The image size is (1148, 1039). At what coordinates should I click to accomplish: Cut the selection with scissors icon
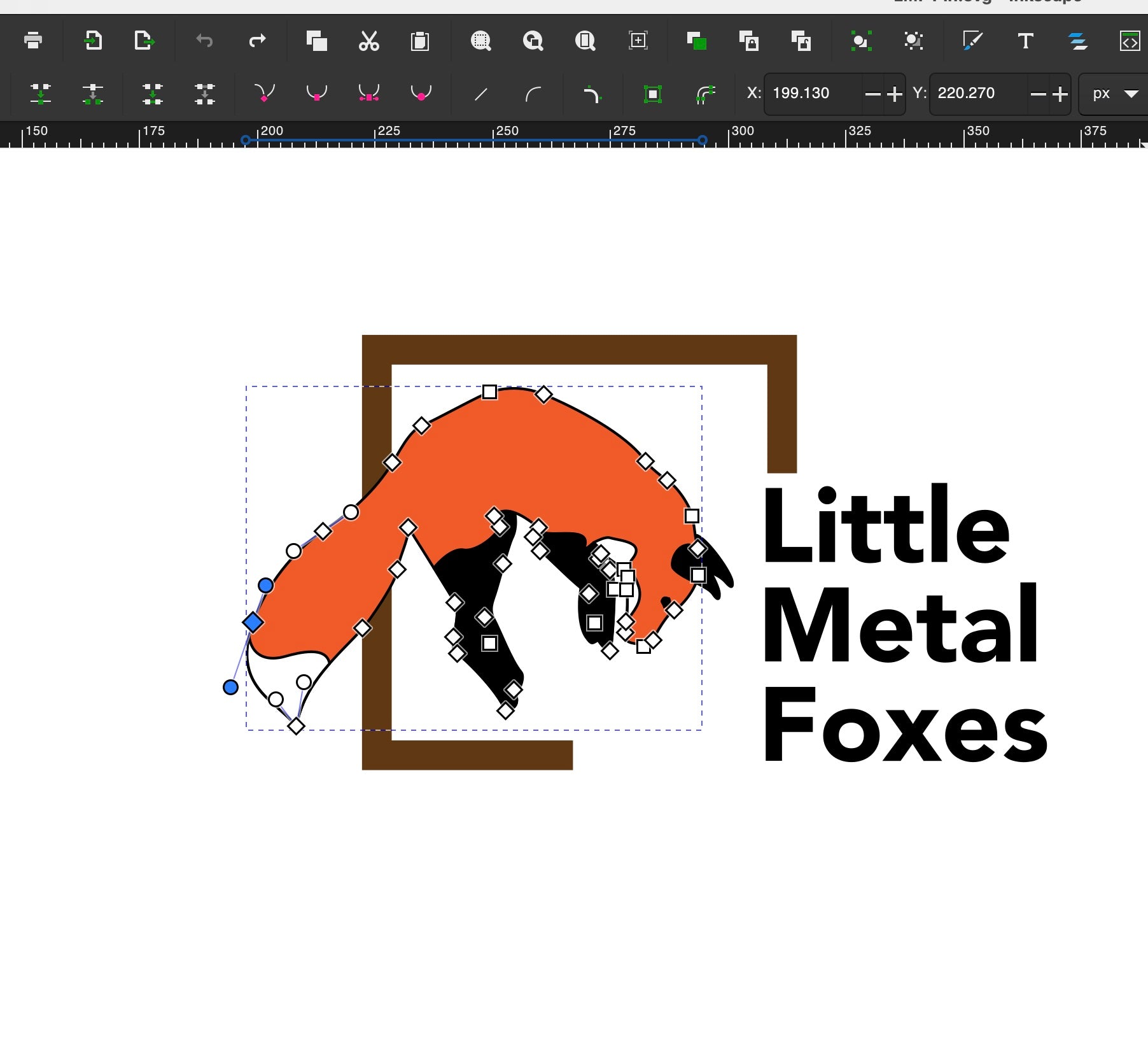[x=368, y=41]
